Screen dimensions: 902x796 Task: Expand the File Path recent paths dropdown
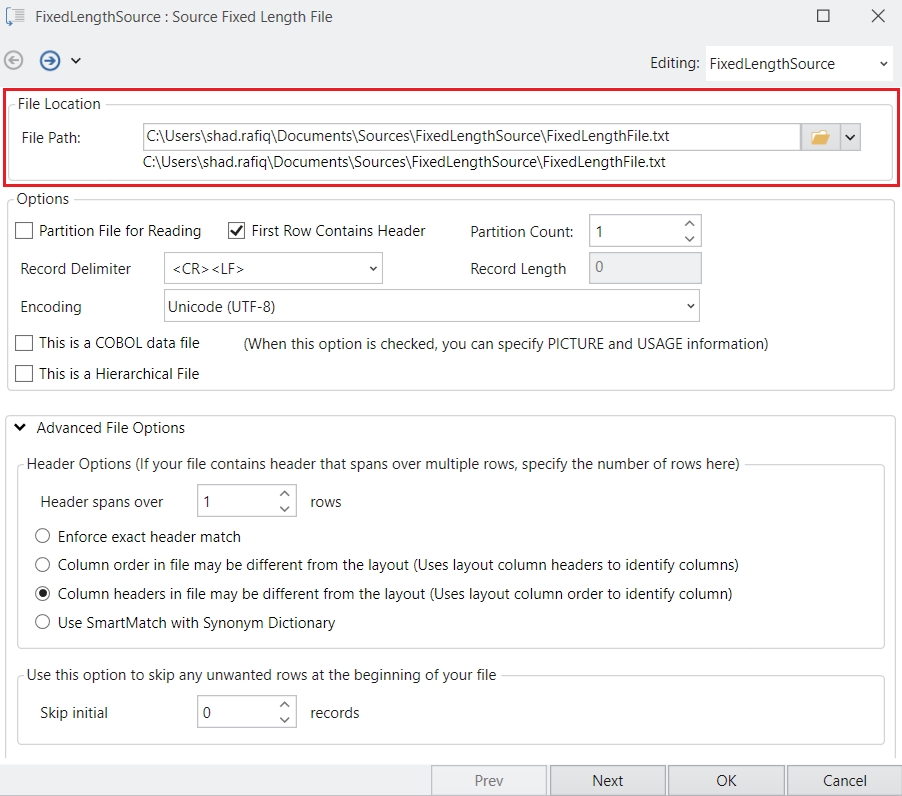click(850, 137)
